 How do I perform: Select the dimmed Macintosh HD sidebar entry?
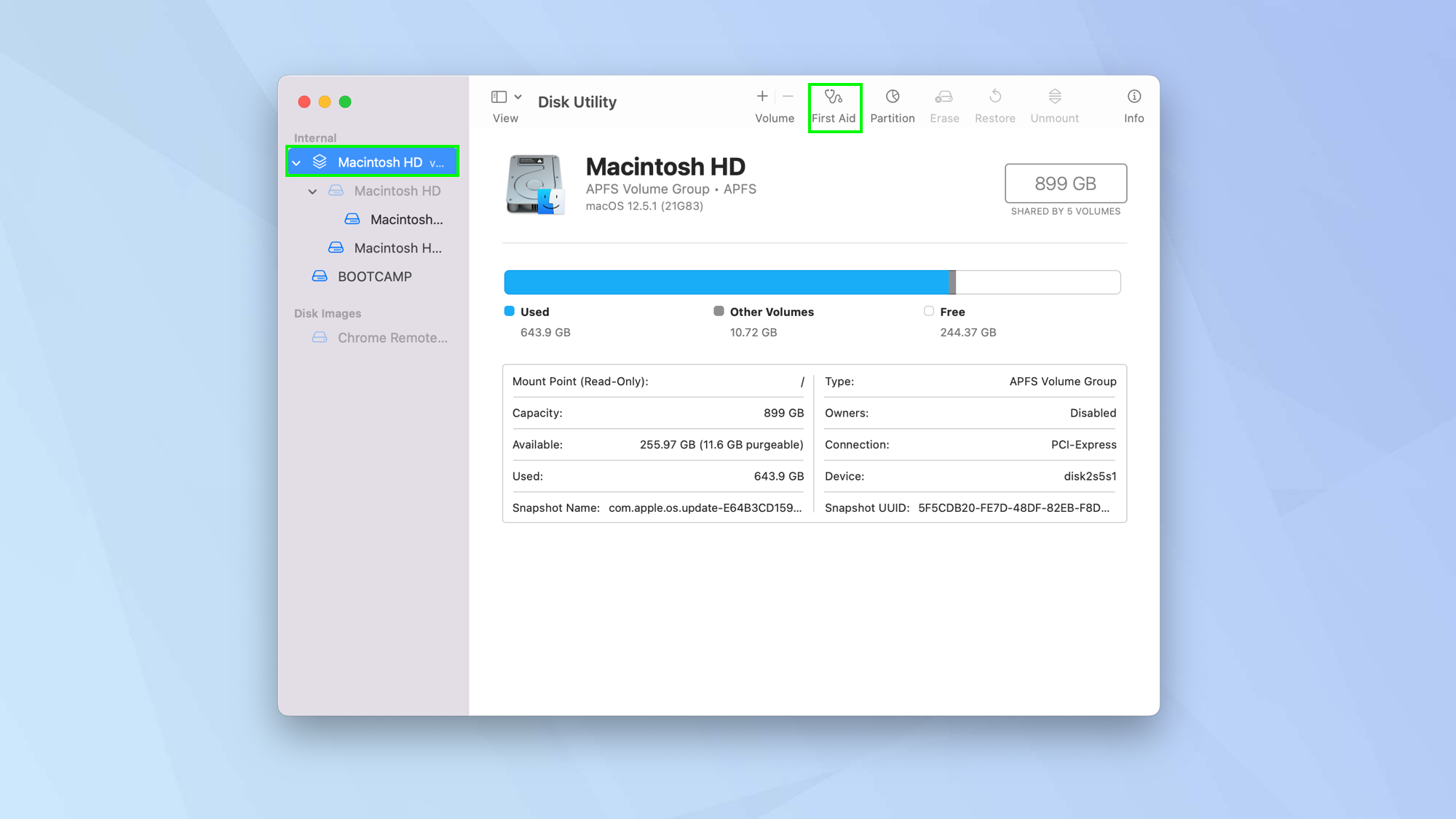coord(397,191)
